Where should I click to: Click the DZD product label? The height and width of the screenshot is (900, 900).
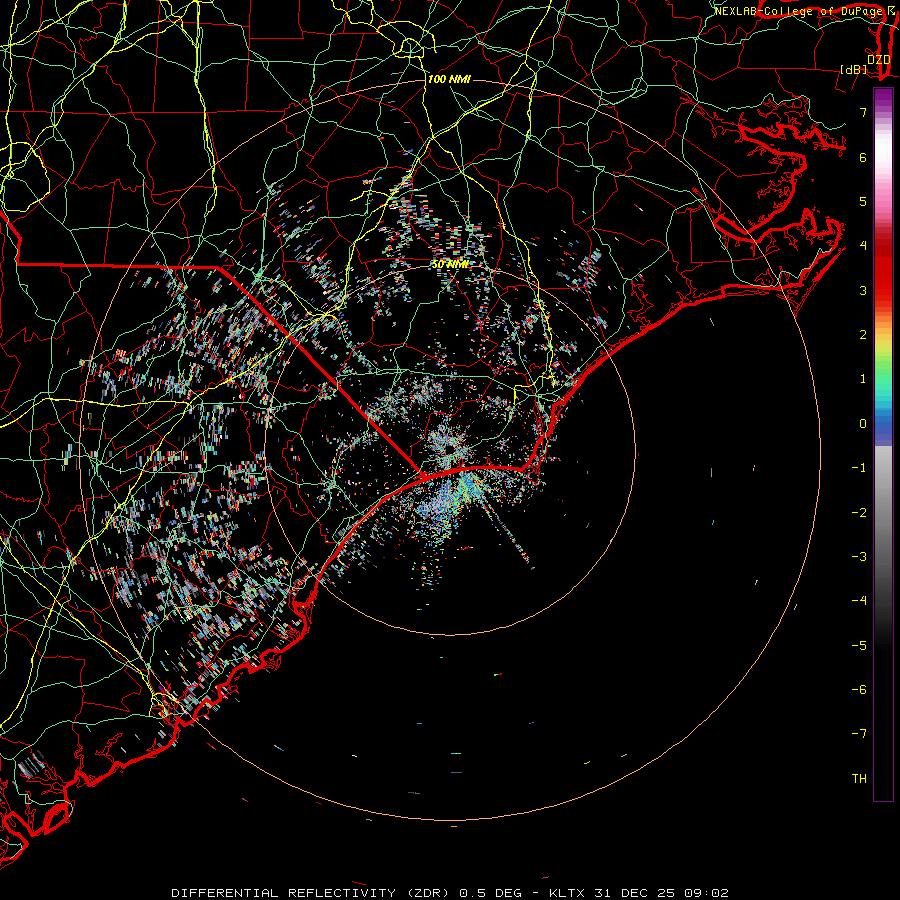878,60
